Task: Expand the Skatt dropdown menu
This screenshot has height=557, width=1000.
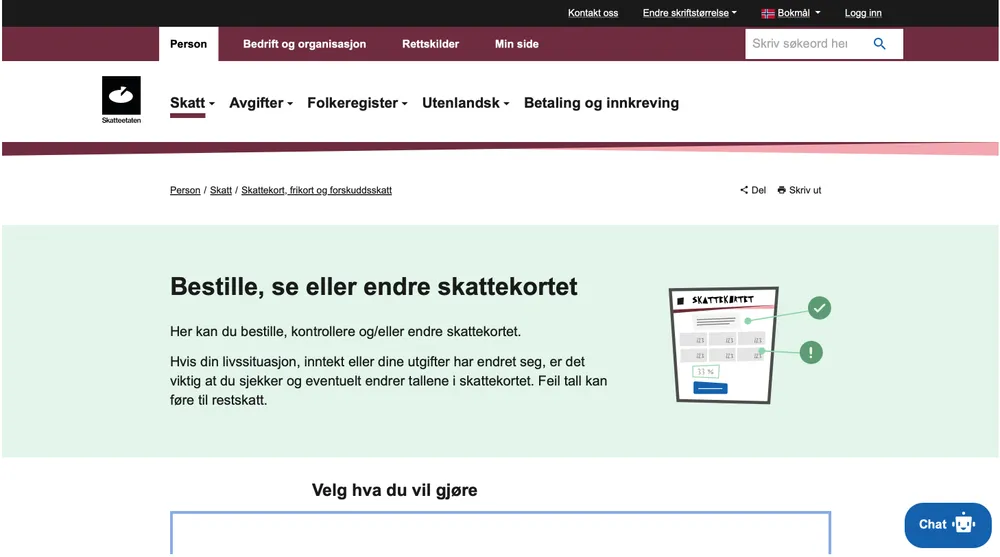Action: click(192, 103)
